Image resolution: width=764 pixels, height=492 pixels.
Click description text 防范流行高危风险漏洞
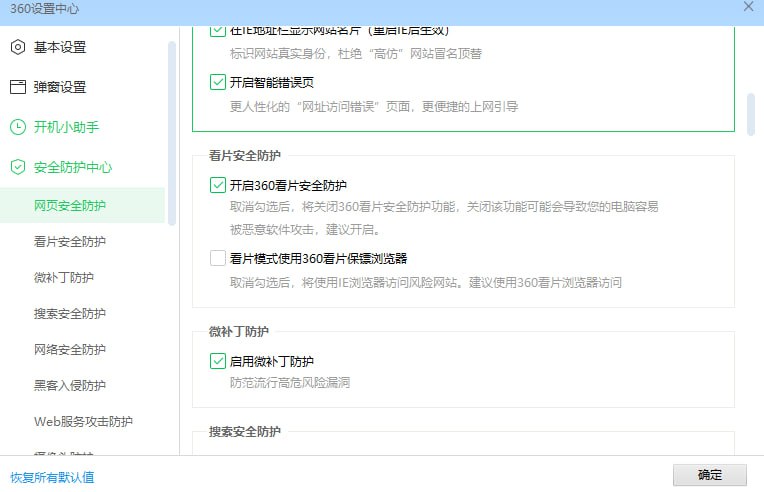point(290,382)
